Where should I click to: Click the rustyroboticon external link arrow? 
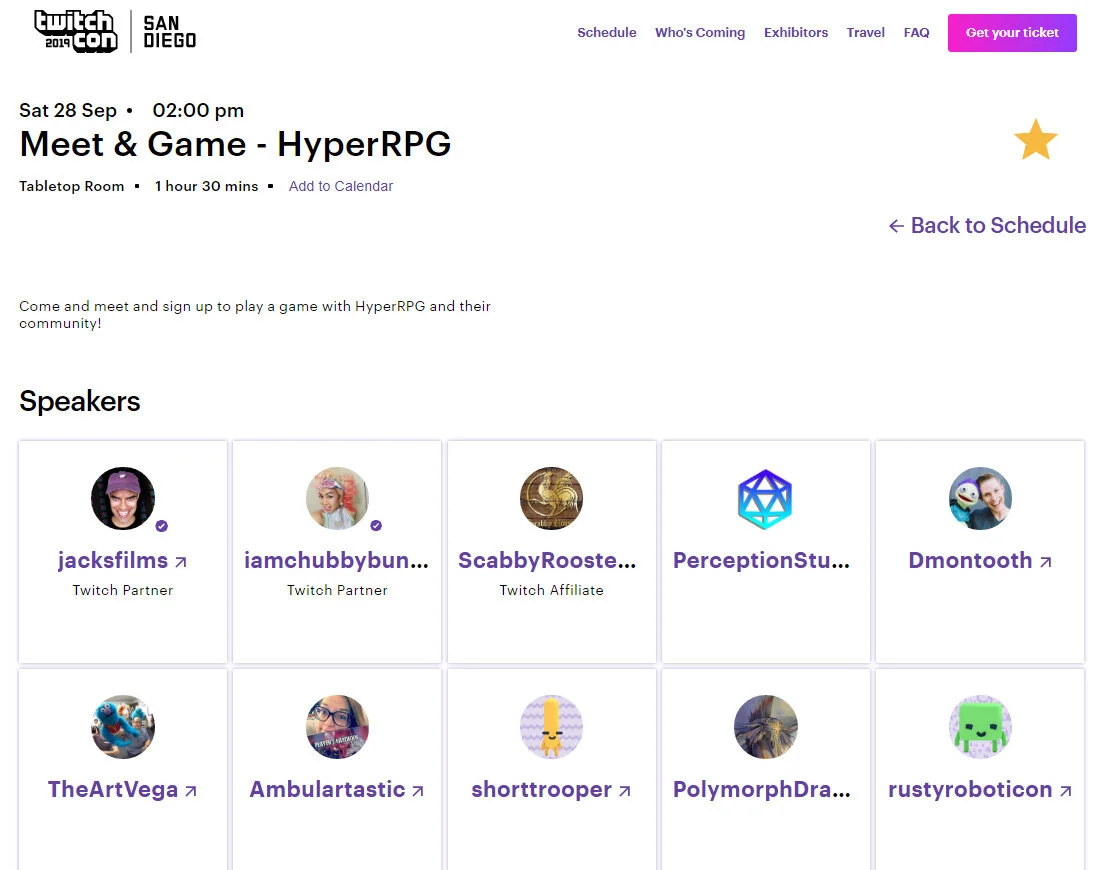pyautogui.click(x=1065, y=790)
